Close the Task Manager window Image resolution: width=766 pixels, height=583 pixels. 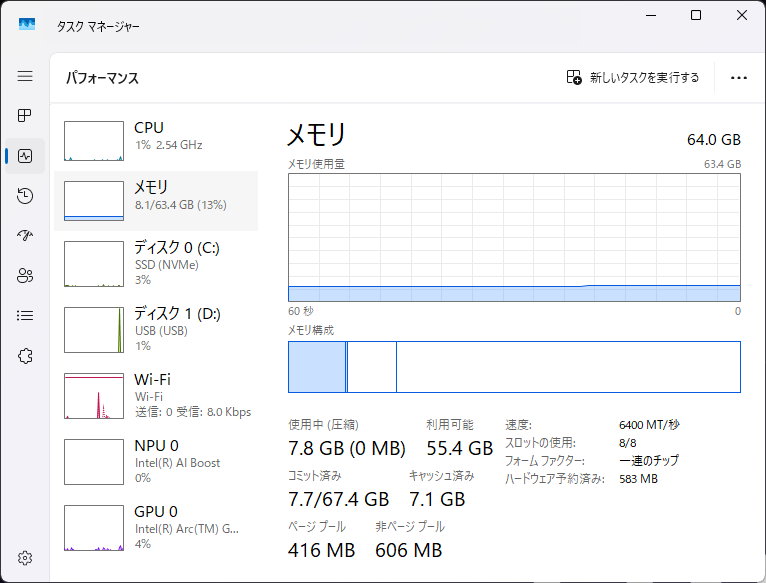(x=742, y=16)
